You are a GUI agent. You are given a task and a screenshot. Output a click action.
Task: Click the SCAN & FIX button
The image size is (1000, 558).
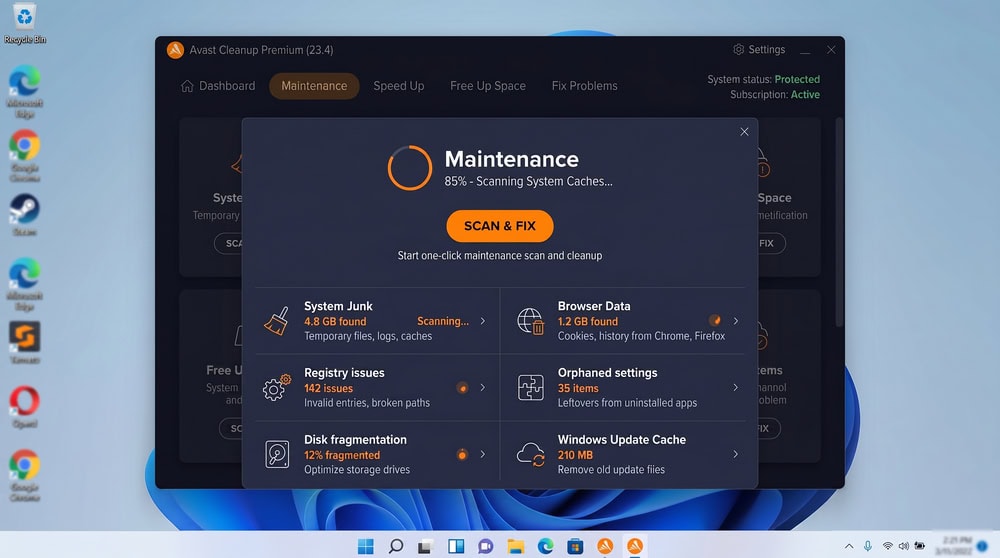499,226
